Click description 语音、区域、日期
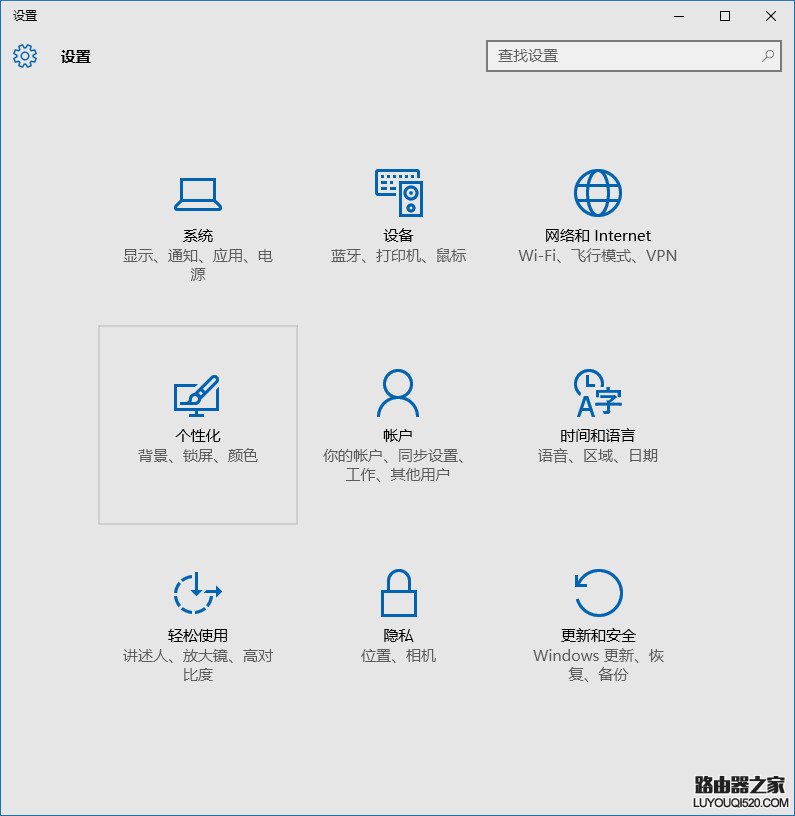 click(x=598, y=455)
